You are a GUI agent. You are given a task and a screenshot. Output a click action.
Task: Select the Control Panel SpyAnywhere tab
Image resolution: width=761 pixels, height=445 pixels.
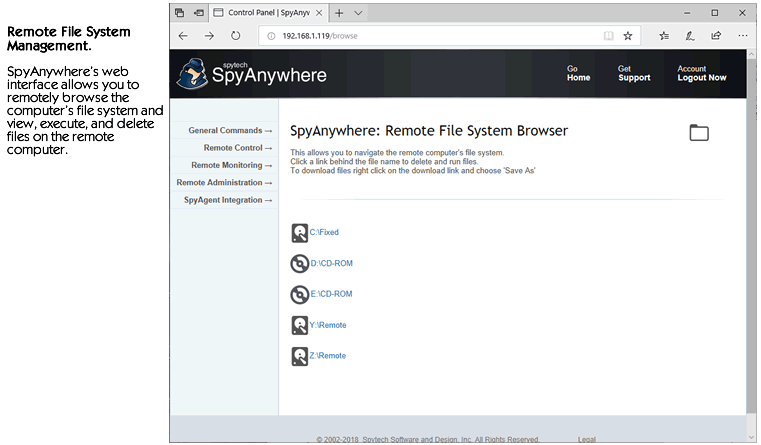[x=268, y=13]
